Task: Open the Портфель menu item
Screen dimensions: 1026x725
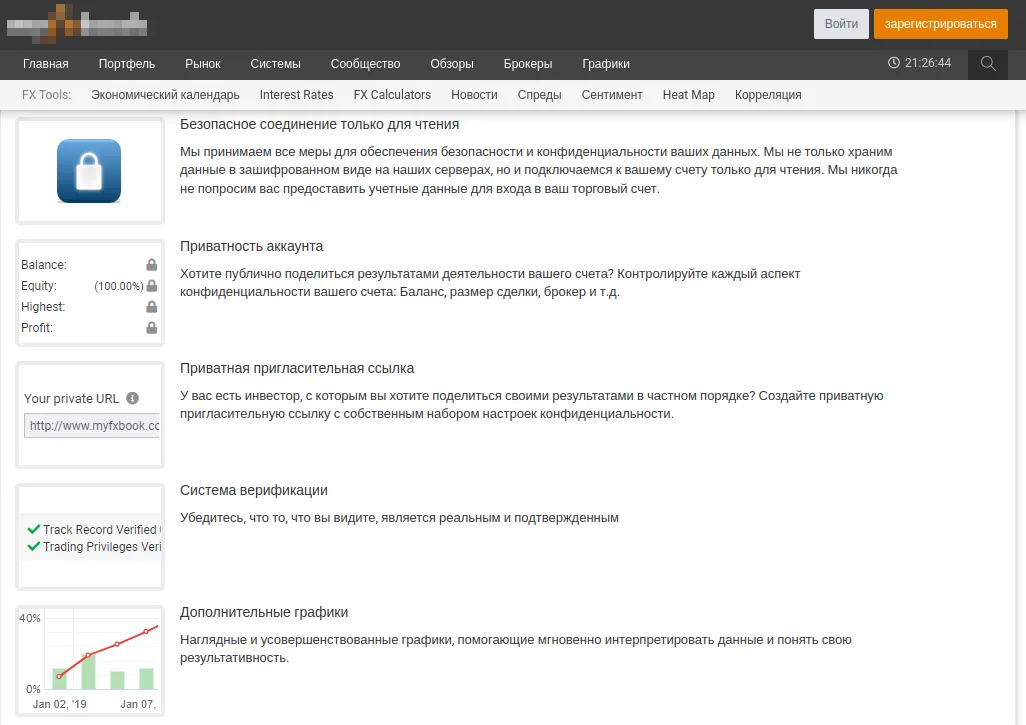Action: (127, 63)
